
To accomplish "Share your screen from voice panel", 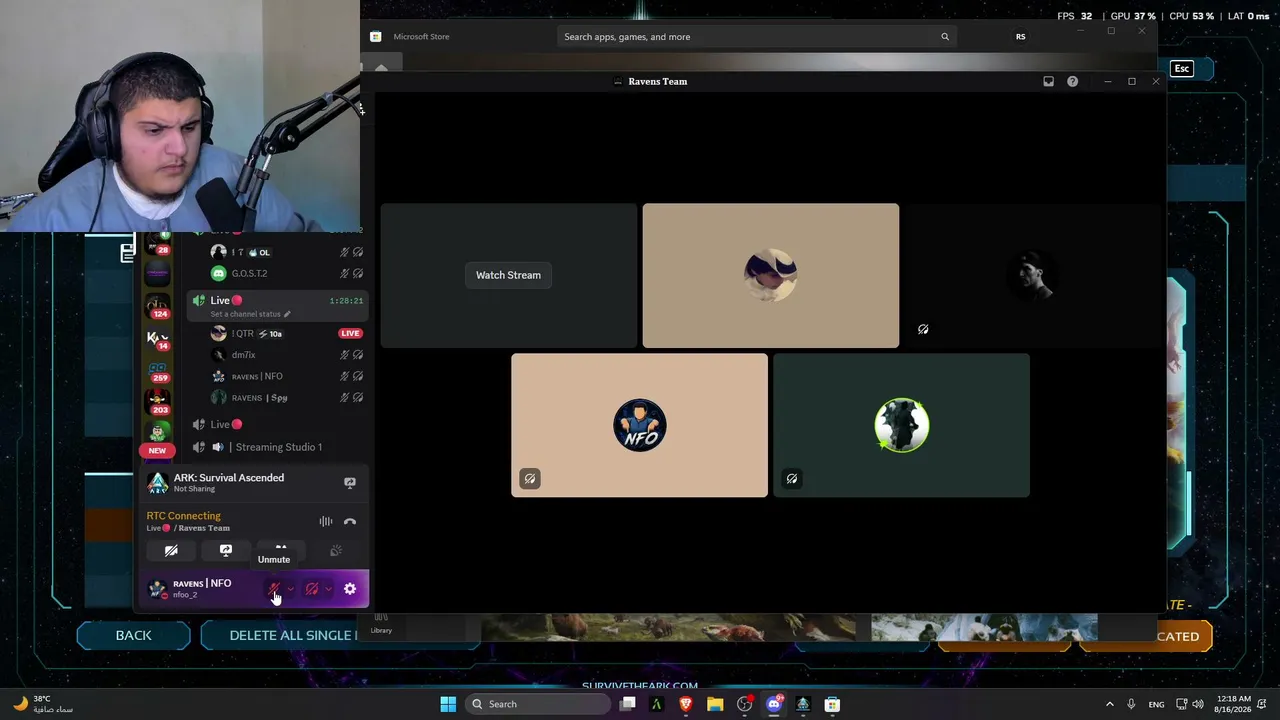I will pyautogui.click(x=226, y=550).
